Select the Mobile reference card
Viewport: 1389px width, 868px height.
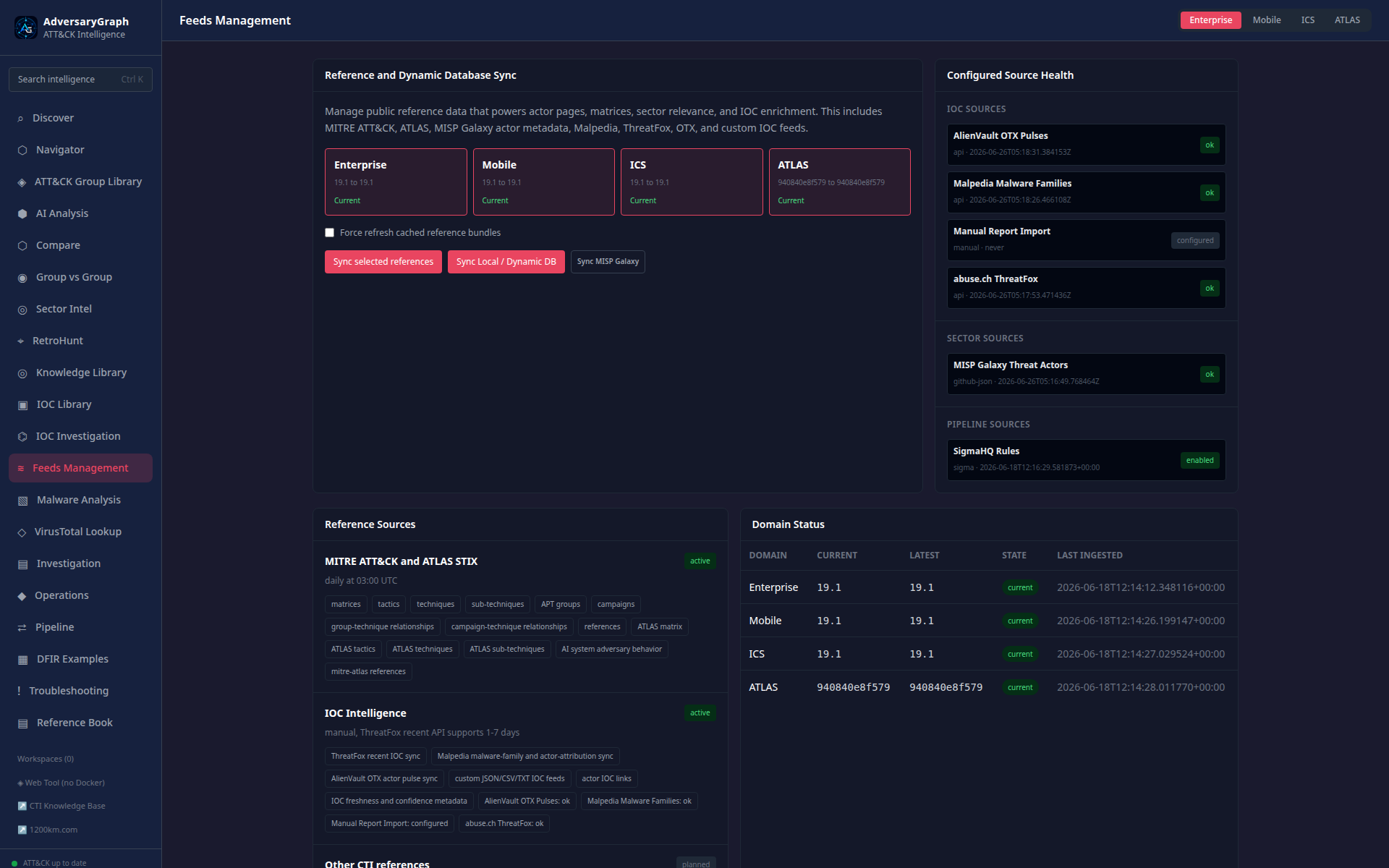click(x=543, y=182)
